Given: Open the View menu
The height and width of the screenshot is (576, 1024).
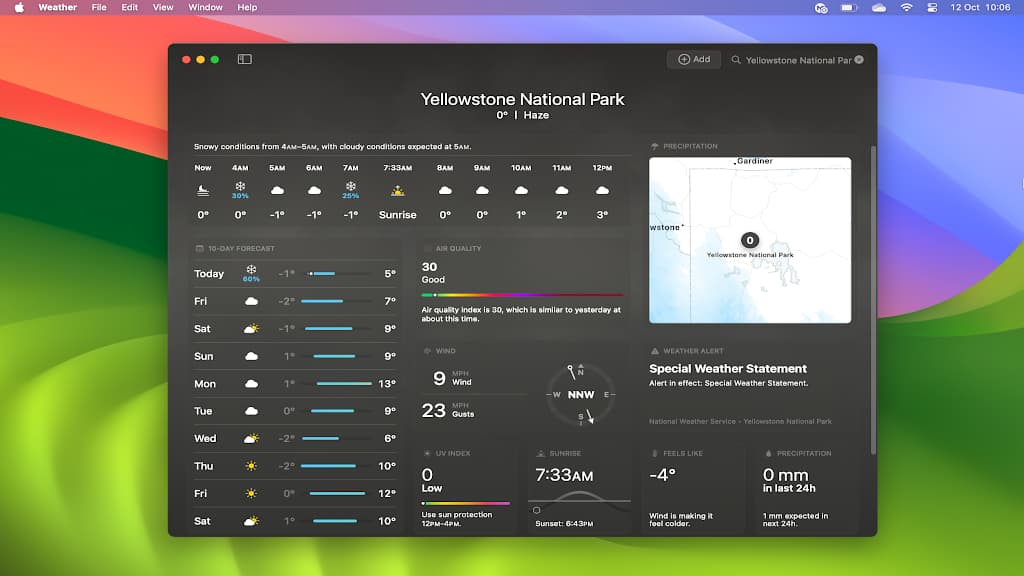Looking at the screenshot, I should click(x=162, y=7).
